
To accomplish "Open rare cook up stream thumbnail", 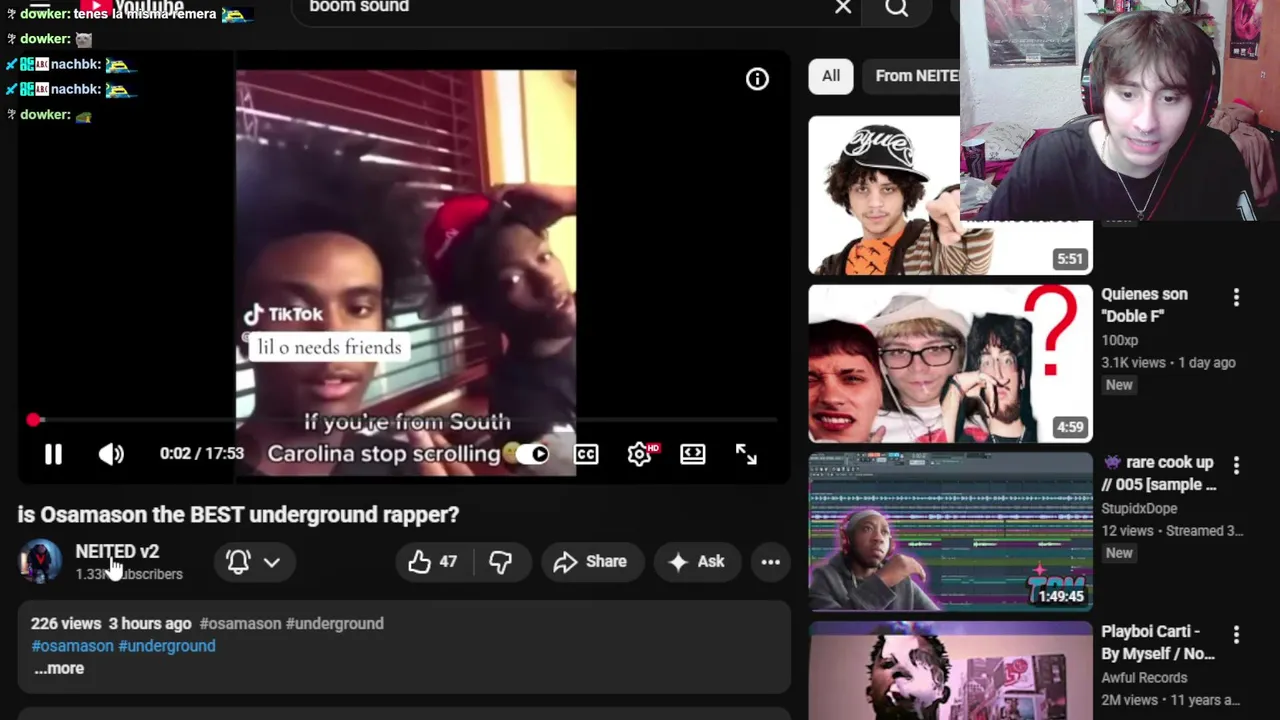I will point(950,532).
